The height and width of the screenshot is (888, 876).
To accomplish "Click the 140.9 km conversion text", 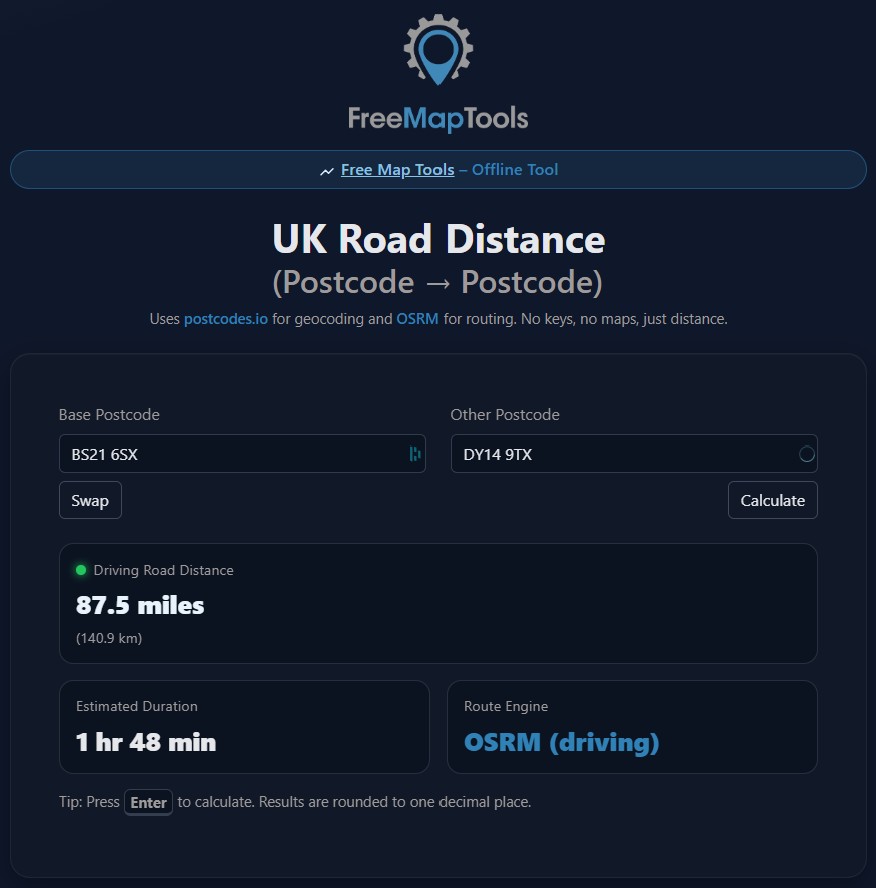I will point(108,638).
